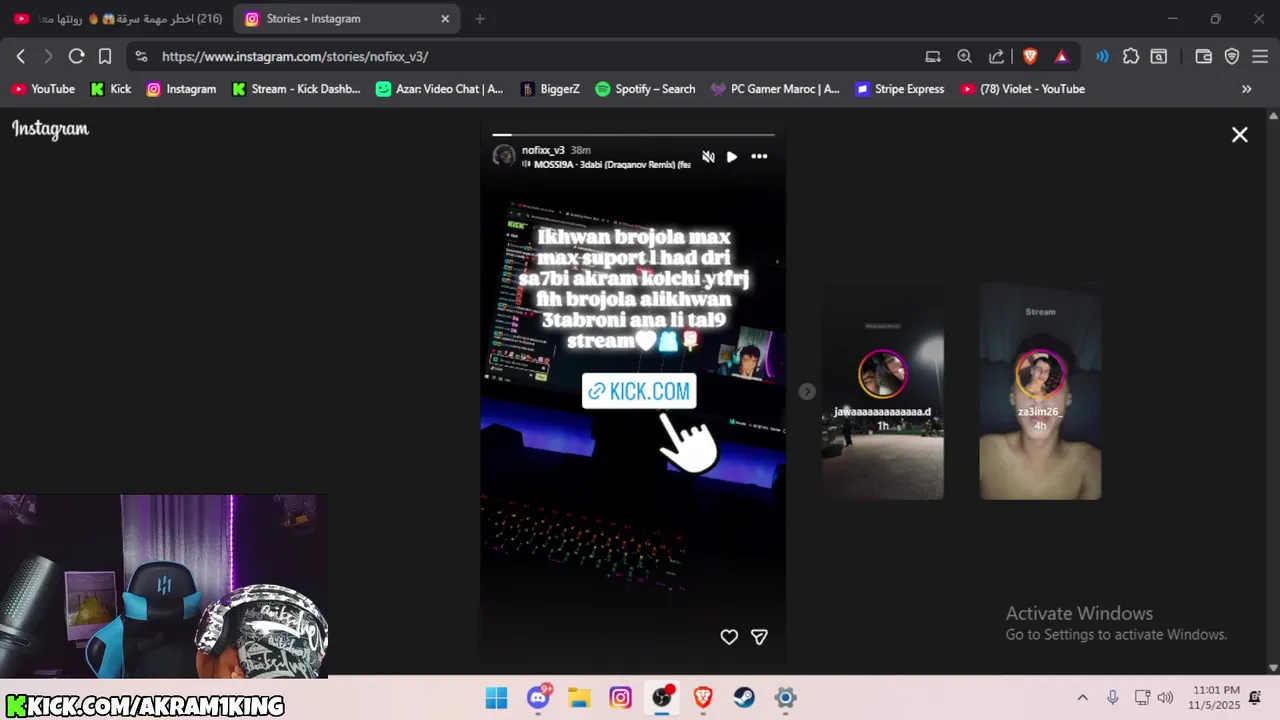Open the sidebar panel search icon
The width and height of the screenshot is (1280, 720).
click(x=1159, y=57)
